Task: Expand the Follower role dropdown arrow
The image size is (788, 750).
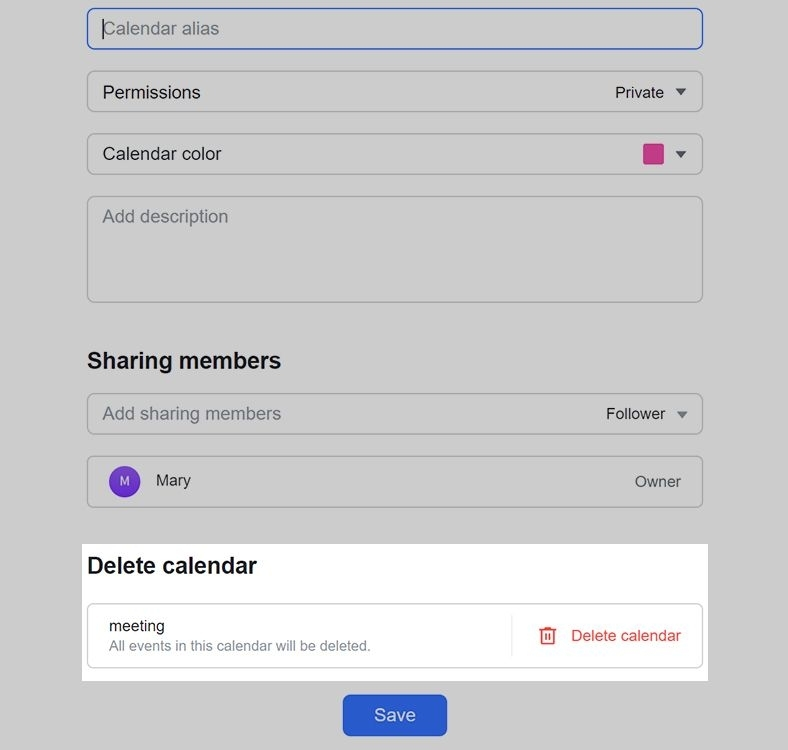Action: [683, 414]
